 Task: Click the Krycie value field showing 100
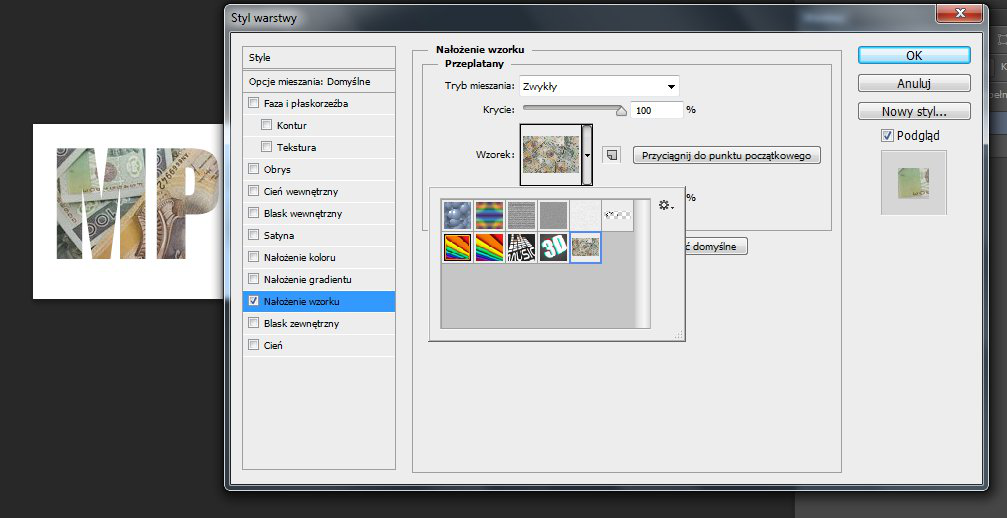656,110
